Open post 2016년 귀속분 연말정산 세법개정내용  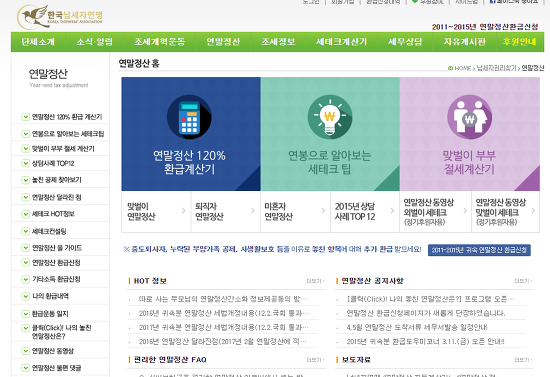223,313
